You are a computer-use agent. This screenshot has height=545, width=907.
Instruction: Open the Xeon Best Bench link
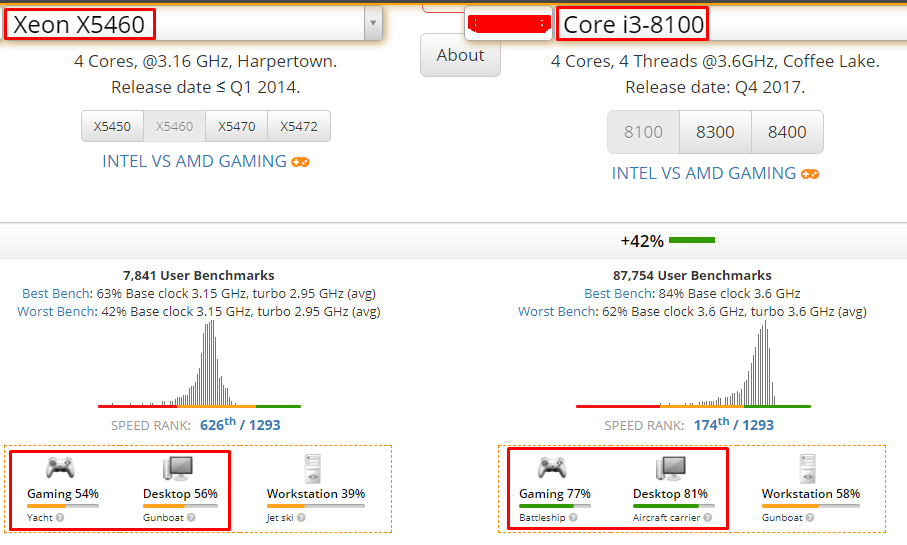pyautogui.click(x=56, y=293)
